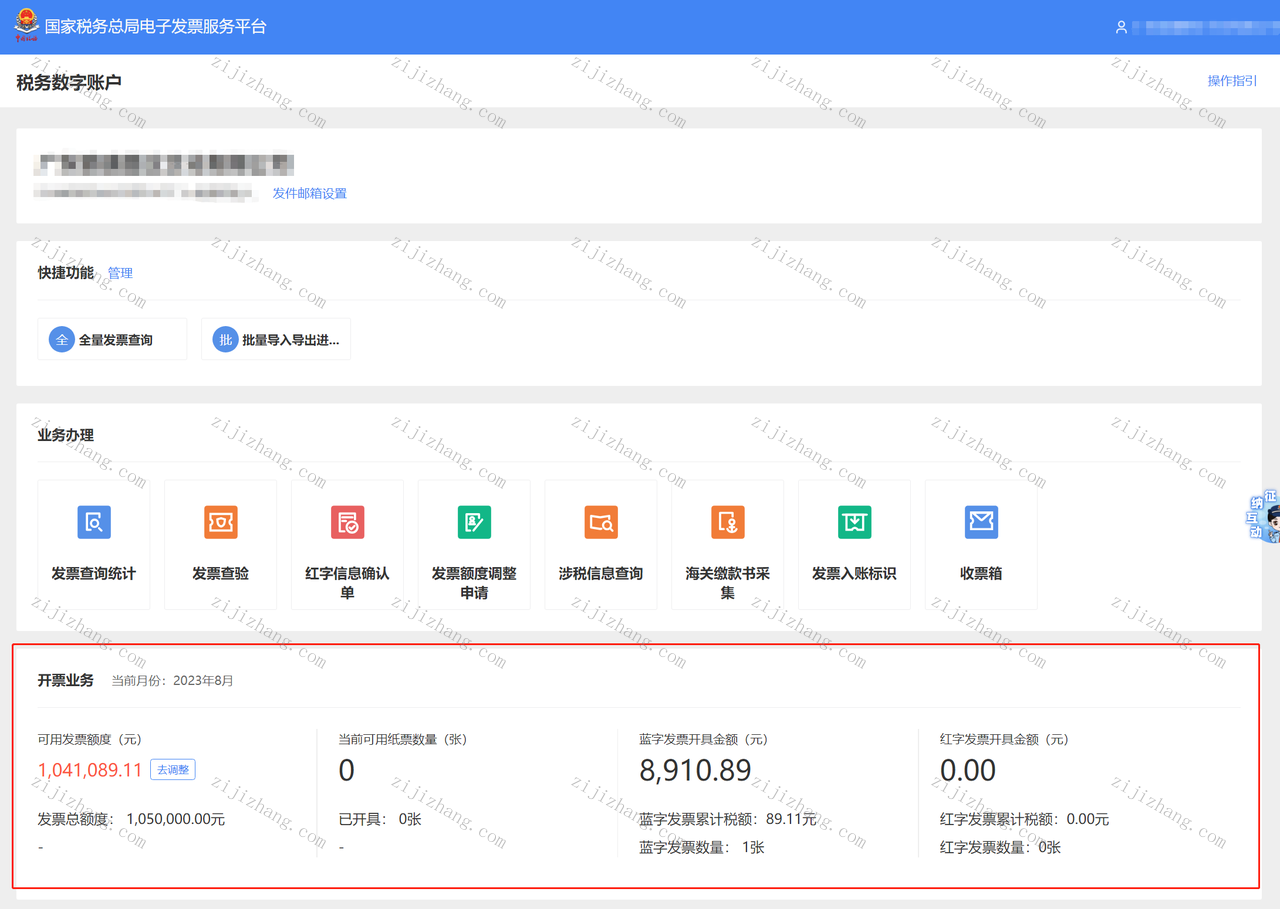Click 发票总额度 1,050,000.00元 text

click(x=131, y=819)
